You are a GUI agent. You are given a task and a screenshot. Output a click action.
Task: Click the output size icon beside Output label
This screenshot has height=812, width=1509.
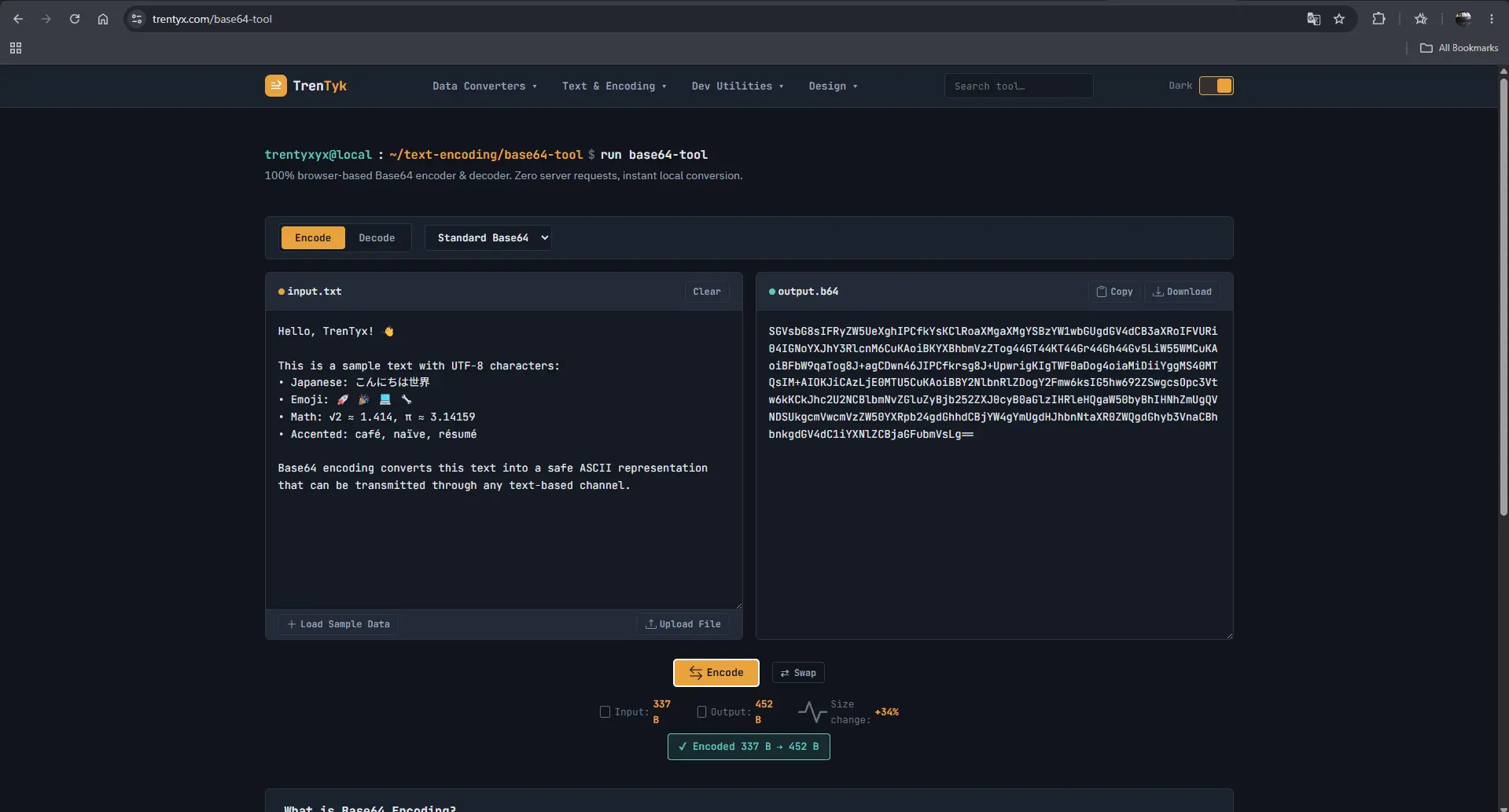701,712
